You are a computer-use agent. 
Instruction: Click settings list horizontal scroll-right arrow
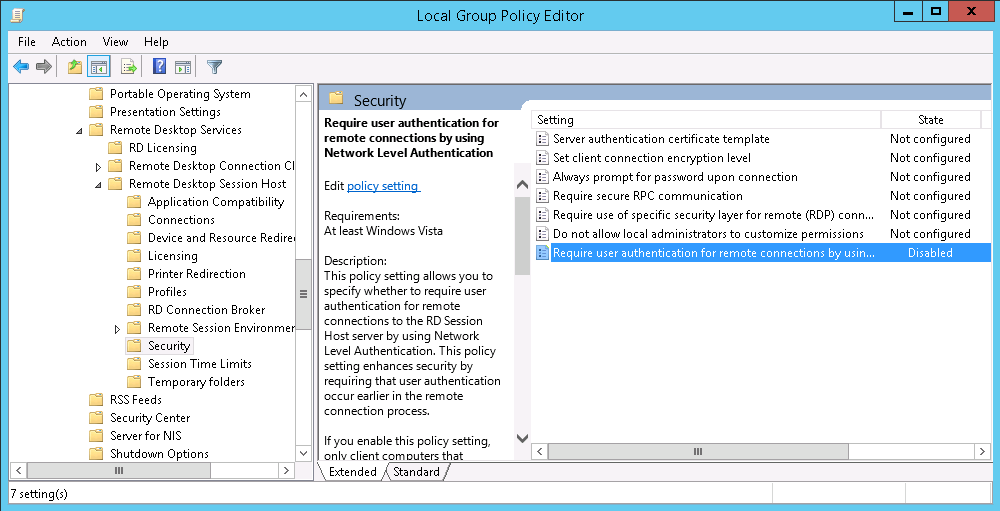pos(983,452)
